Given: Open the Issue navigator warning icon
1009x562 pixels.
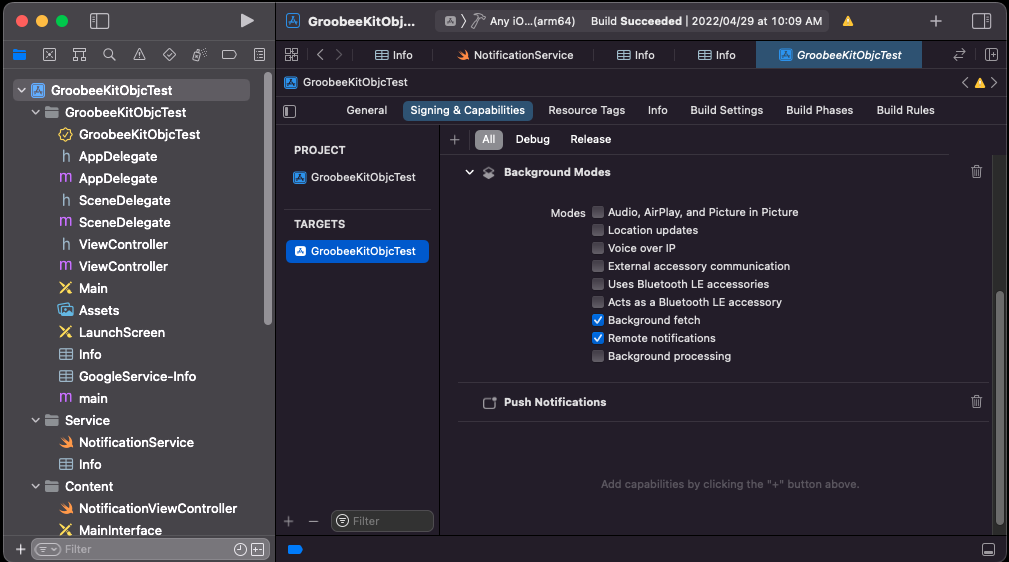Looking at the screenshot, I should click(139, 55).
